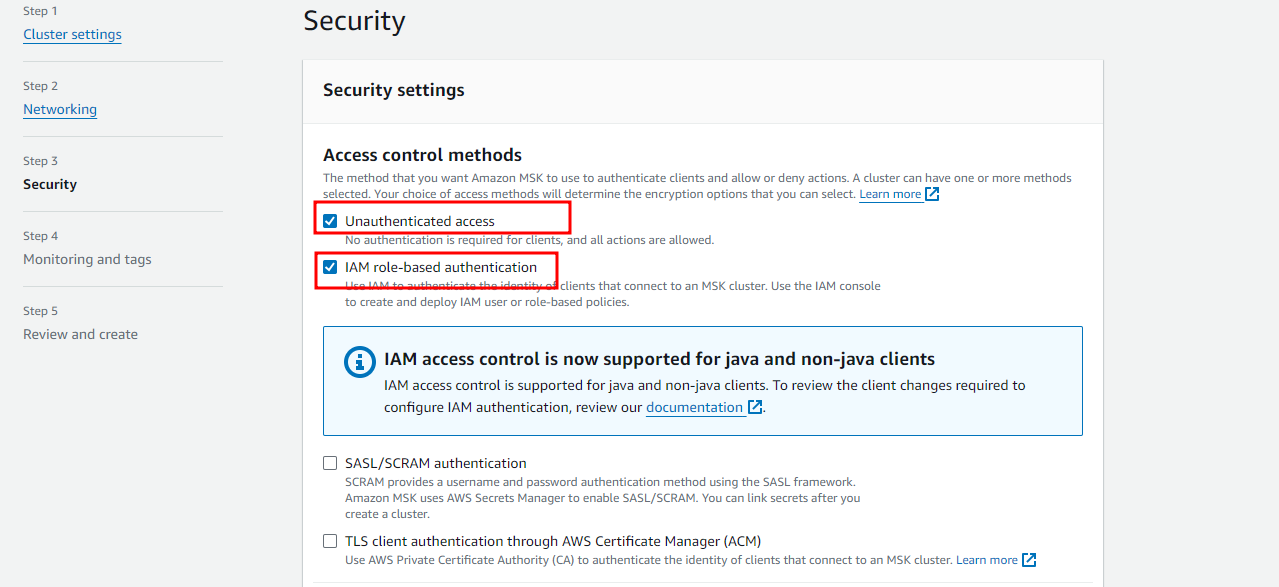1279x587 pixels.
Task: Click the Security page title
Action: coord(354,21)
